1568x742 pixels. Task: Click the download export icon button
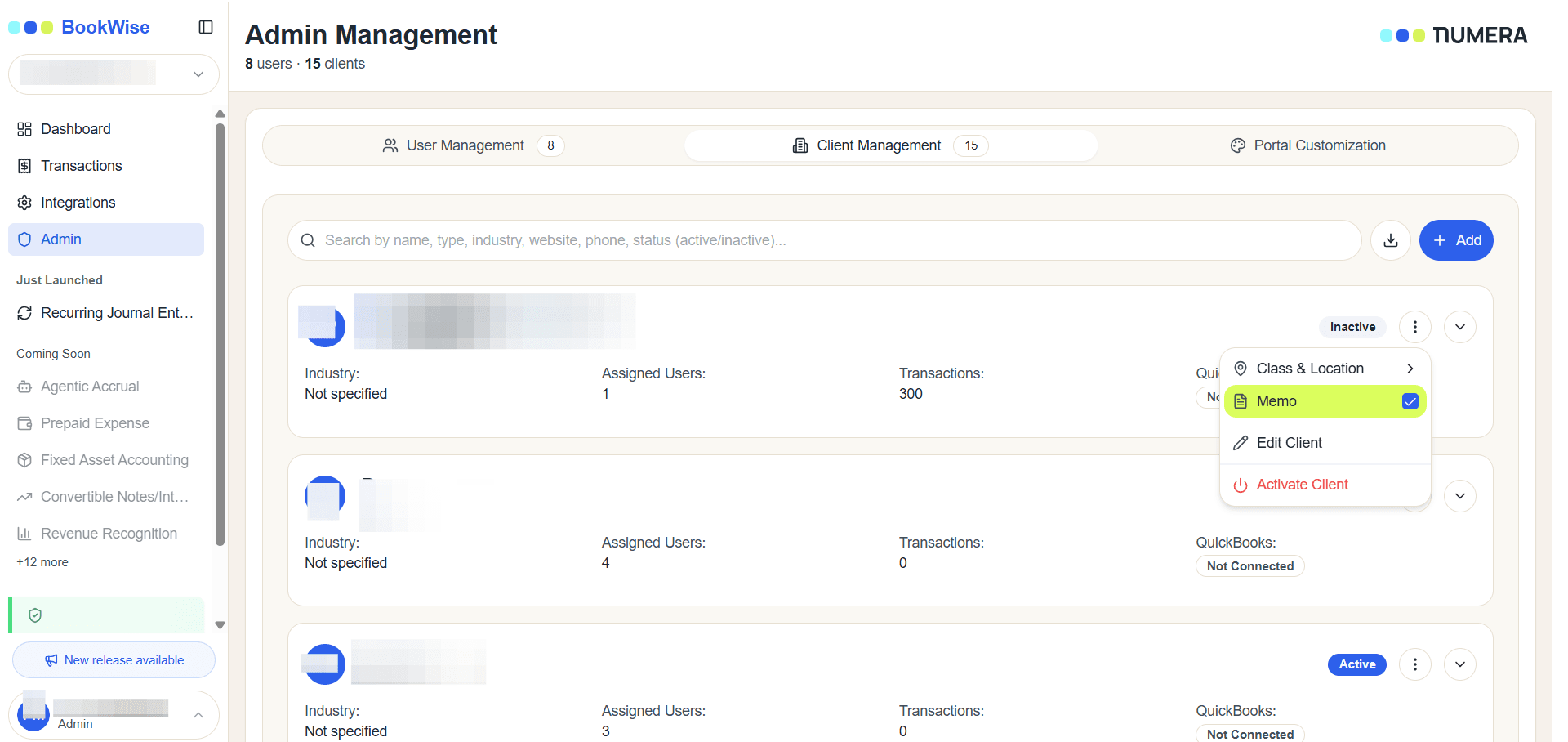(1391, 240)
